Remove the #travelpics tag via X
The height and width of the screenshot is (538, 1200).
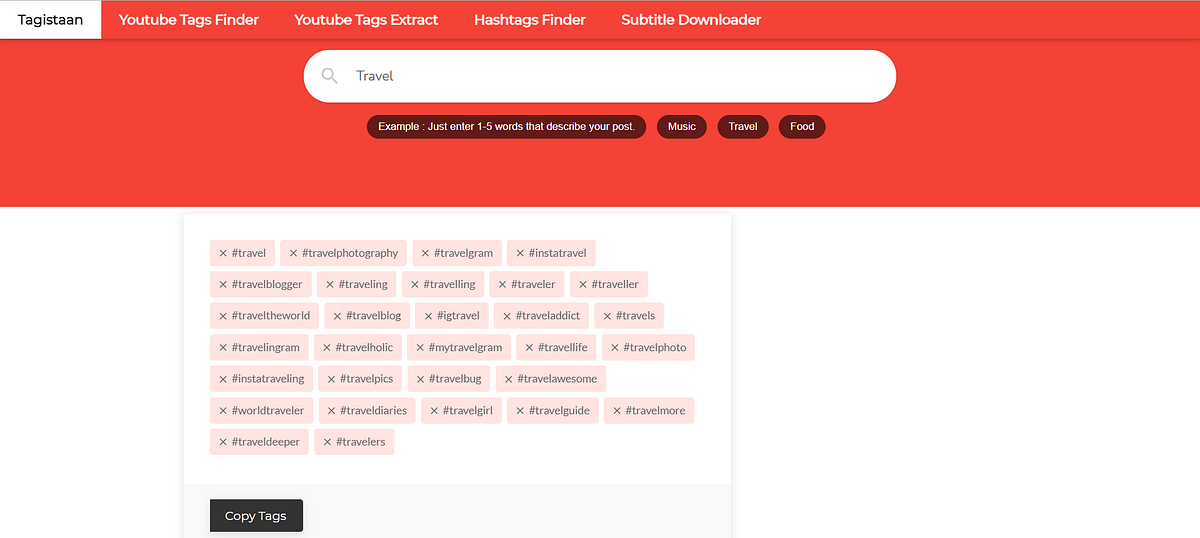point(331,379)
